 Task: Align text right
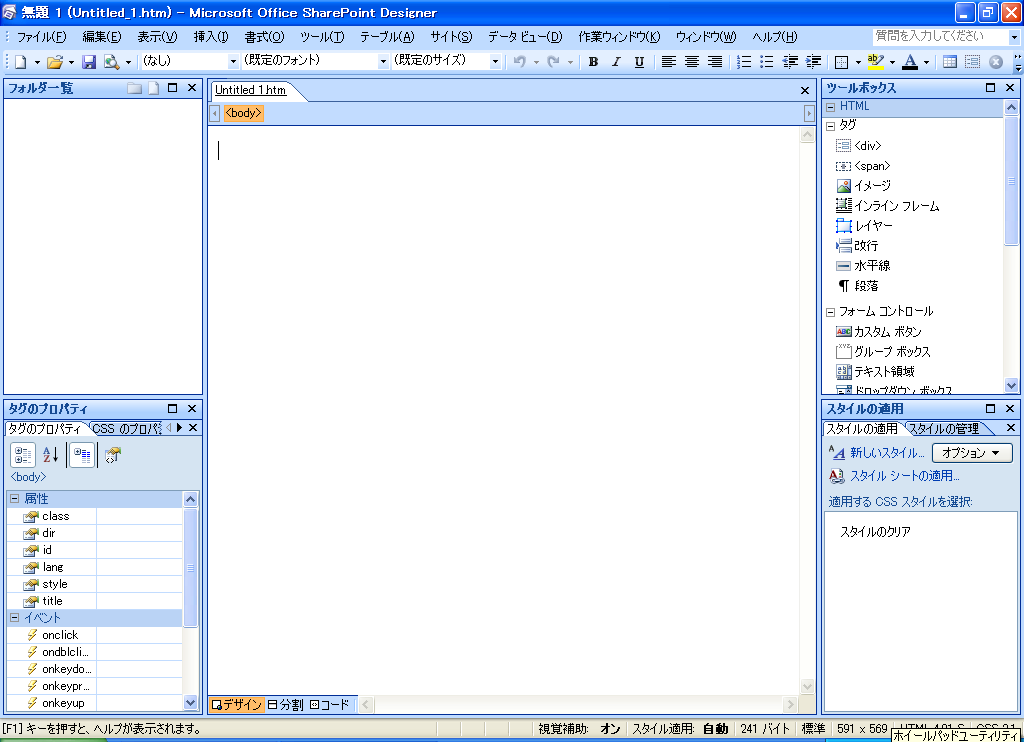(715, 61)
